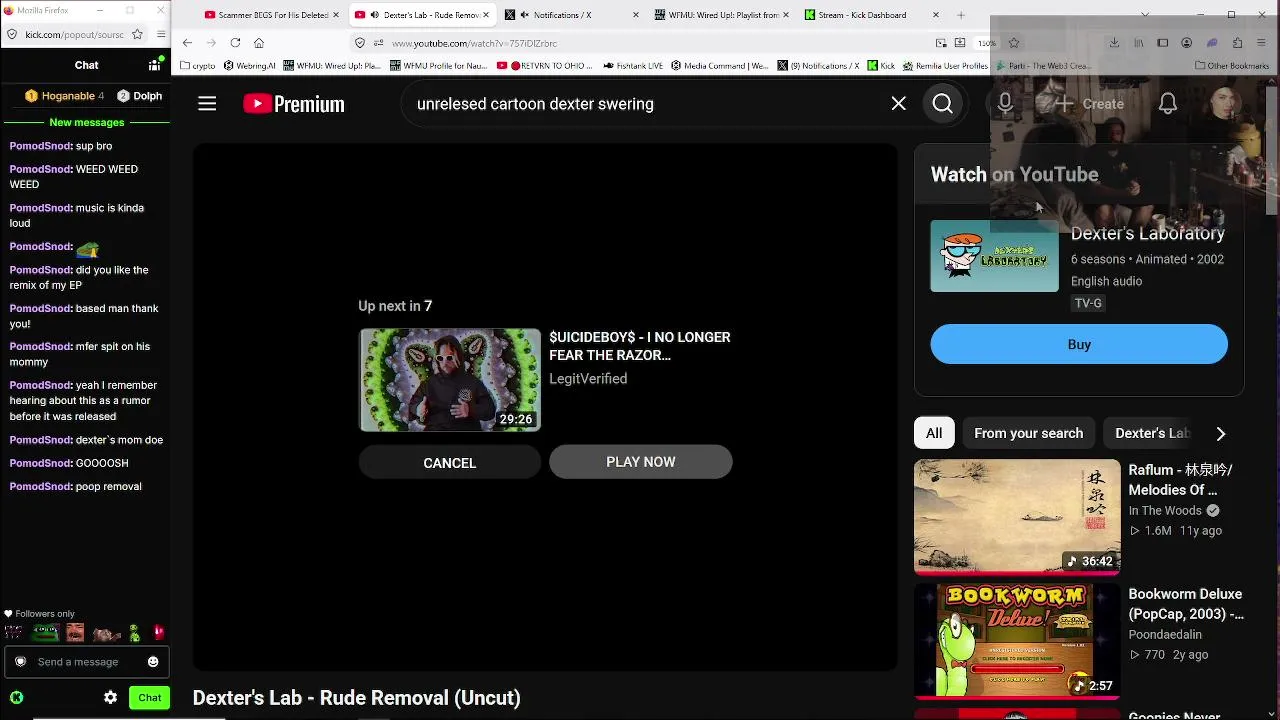1280x720 pixels.
Task: Click Play Now for next video
Action: [641, 462]
